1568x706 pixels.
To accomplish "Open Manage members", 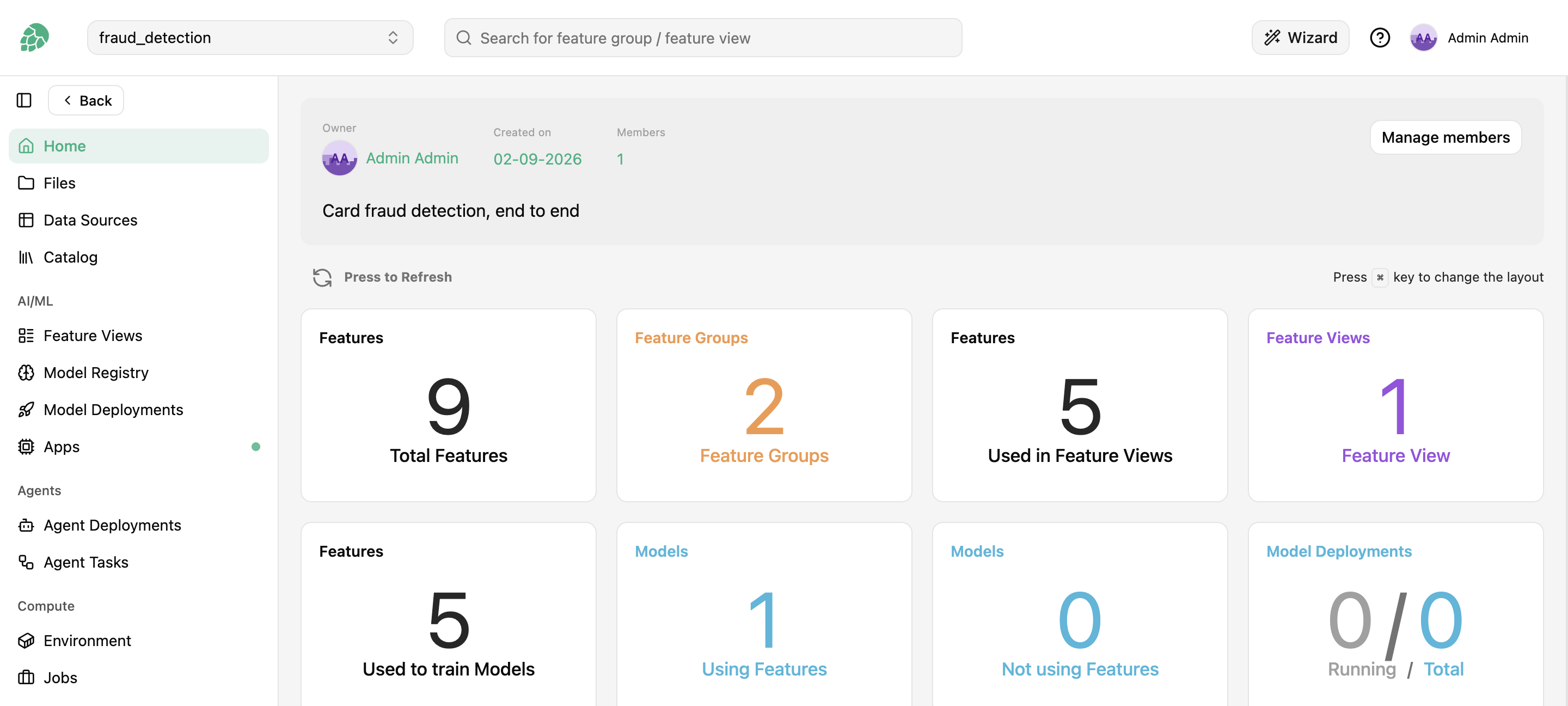I will click(x=1445, y=137).
